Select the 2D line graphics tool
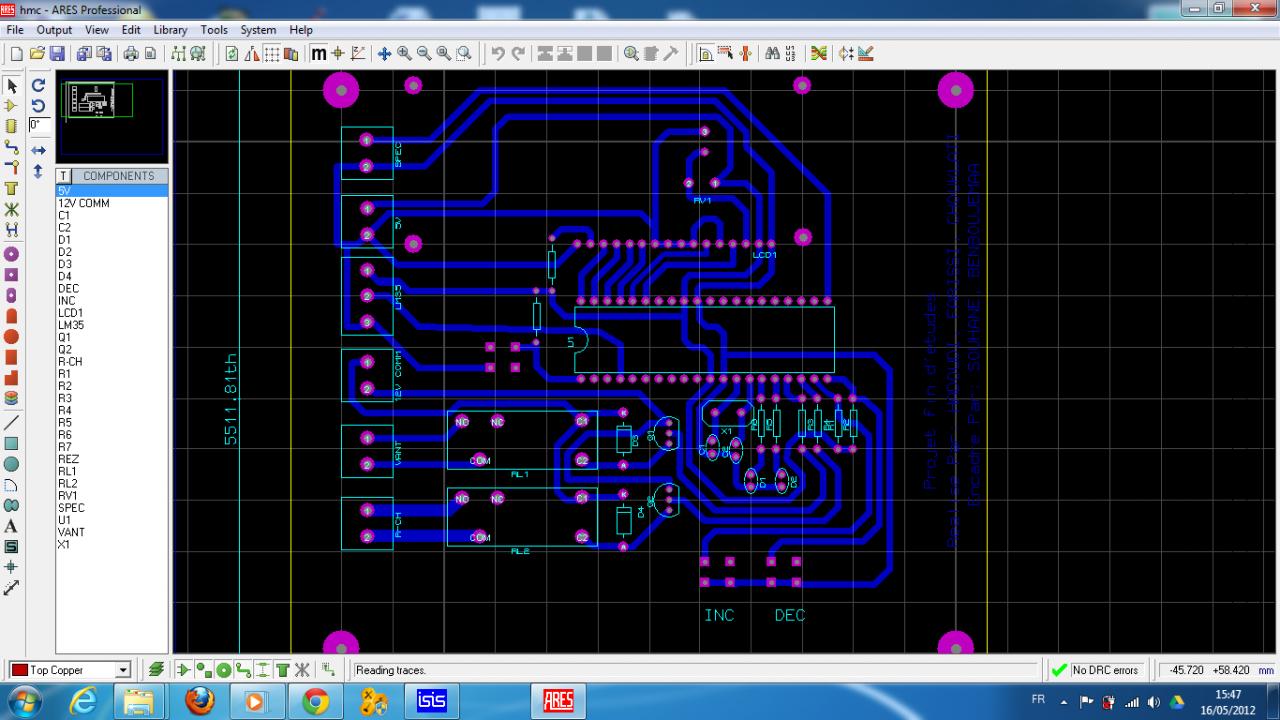Screen dimensions: 1280x720 click(12, 422)
